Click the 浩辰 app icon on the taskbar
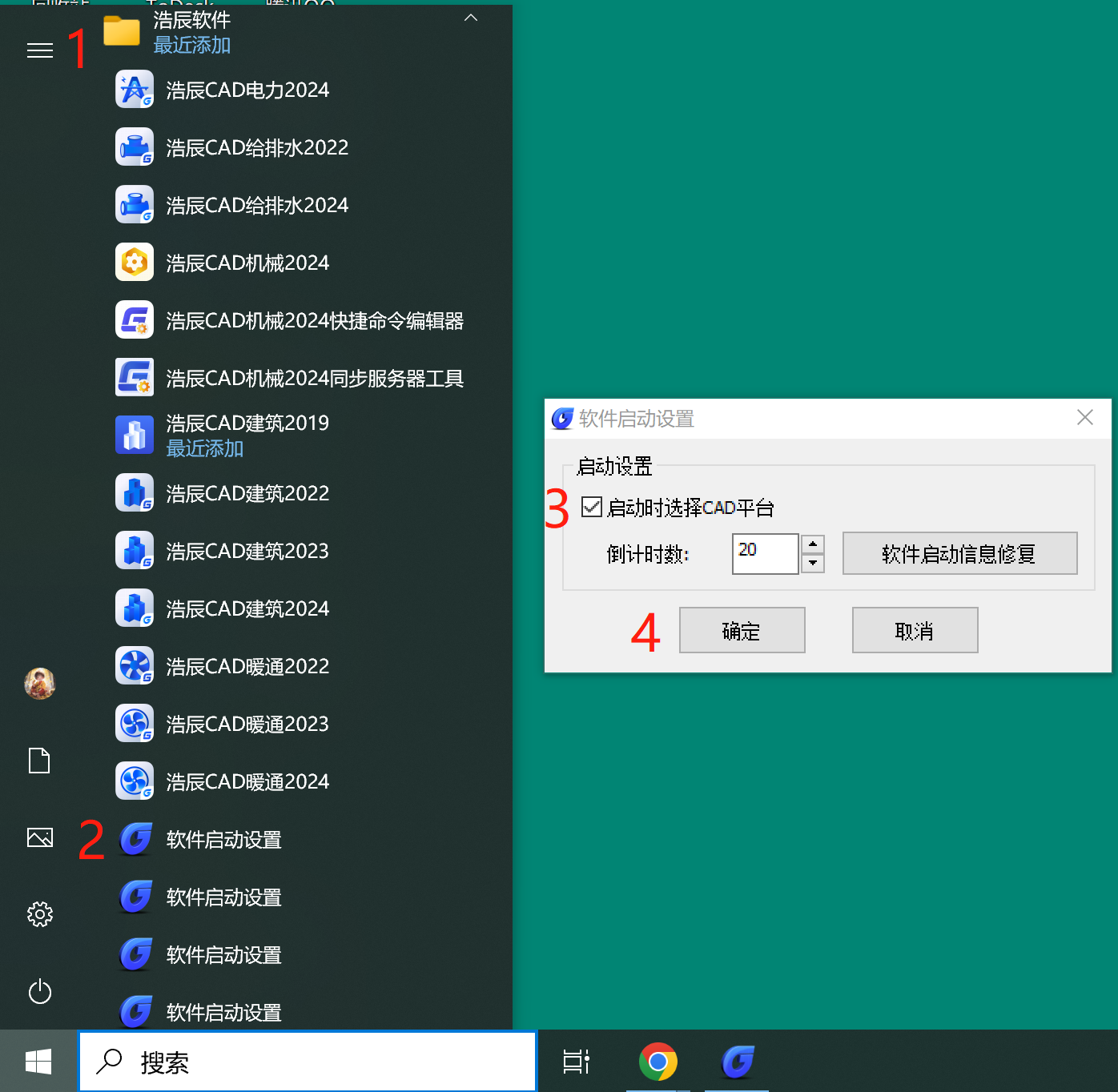1118x1092 pixels. coord(738,1062)
